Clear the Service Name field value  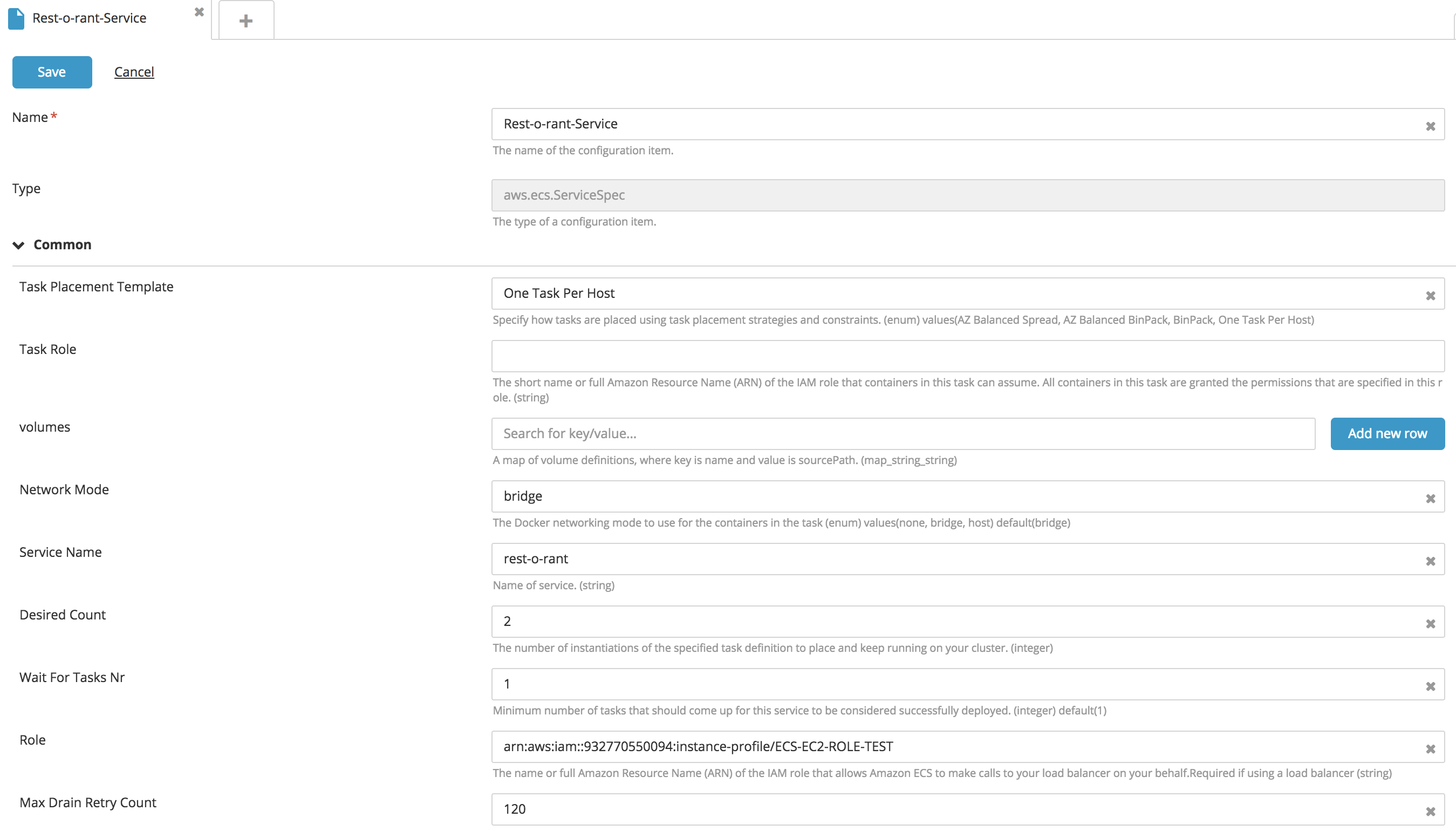1430,561
